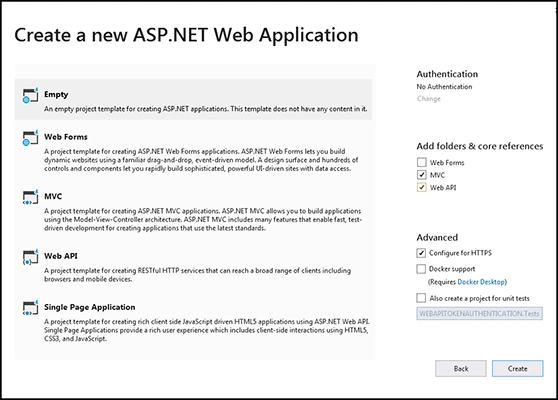Select the MVC template icon
The image size is (558, 400).
point(30,197)
